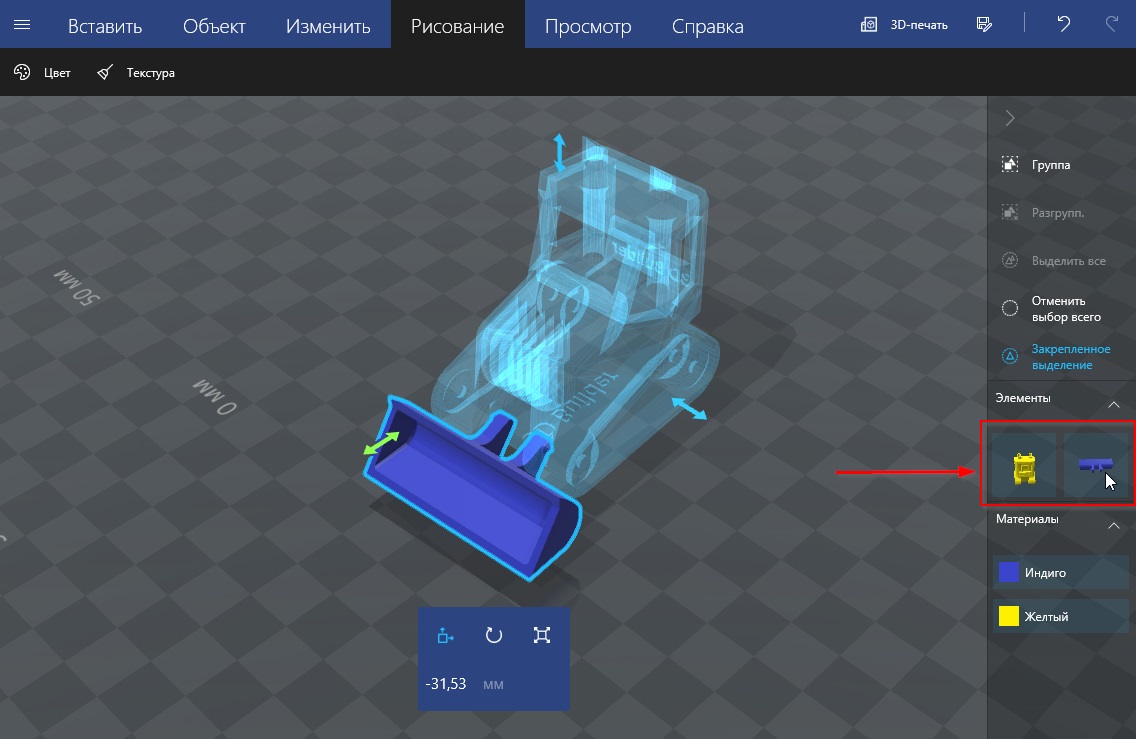This screenshot has width=1136, height=739.
Task: Collapse the Материалы section
Action: [x=1113, y=525]
